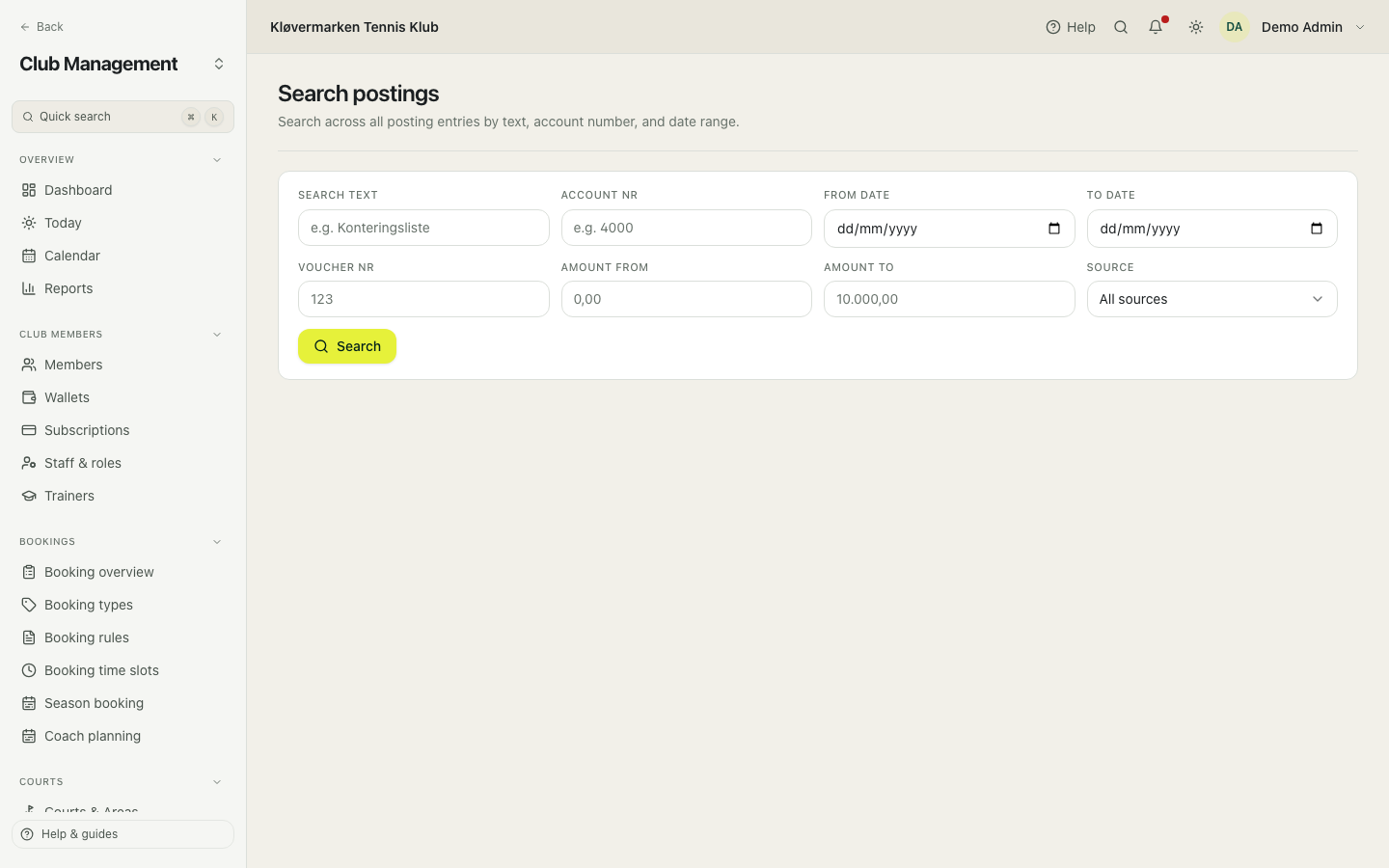Click the Booking overview clipboard icon
This screenshot has height=868, width=1389.
click(29, 572)
